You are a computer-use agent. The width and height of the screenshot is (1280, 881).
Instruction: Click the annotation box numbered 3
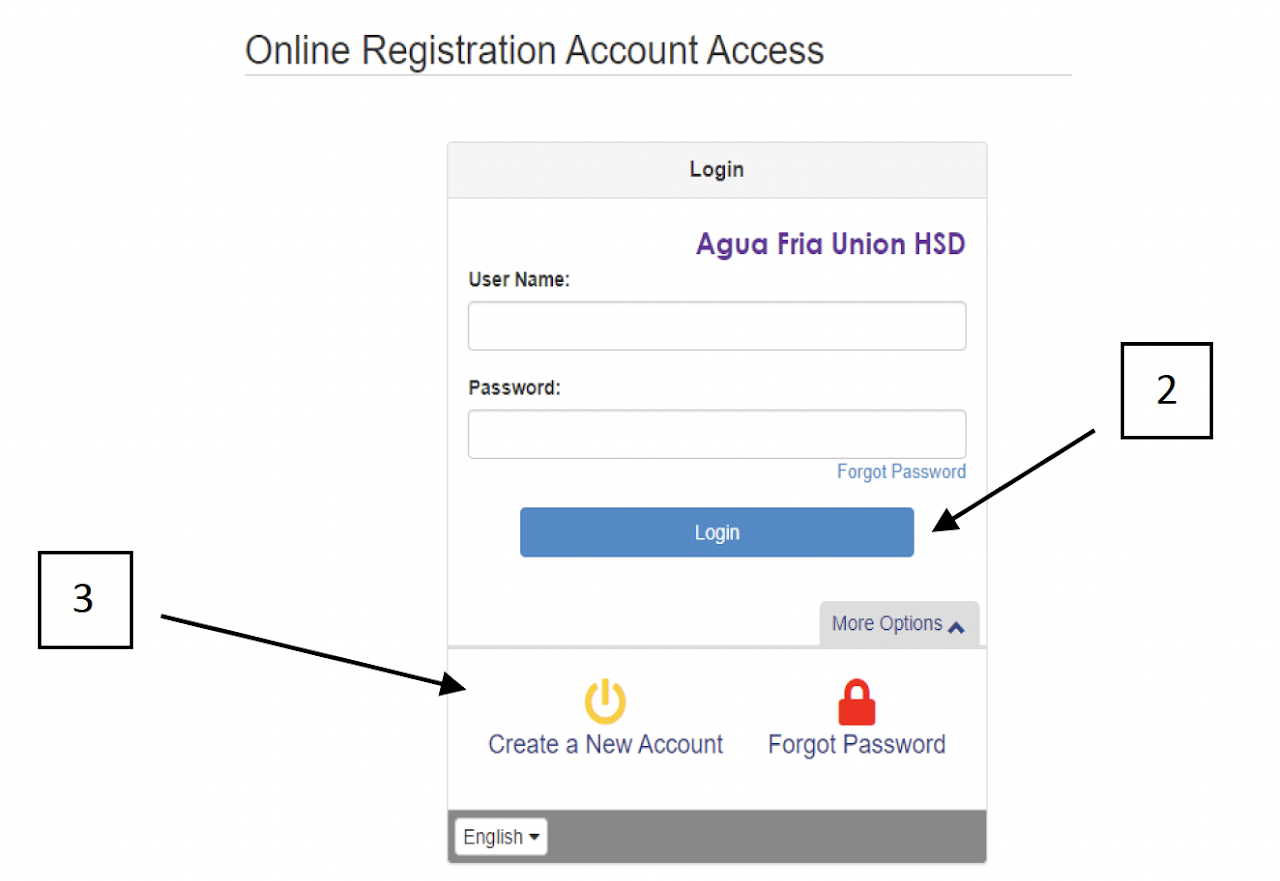tap(85, 599)
